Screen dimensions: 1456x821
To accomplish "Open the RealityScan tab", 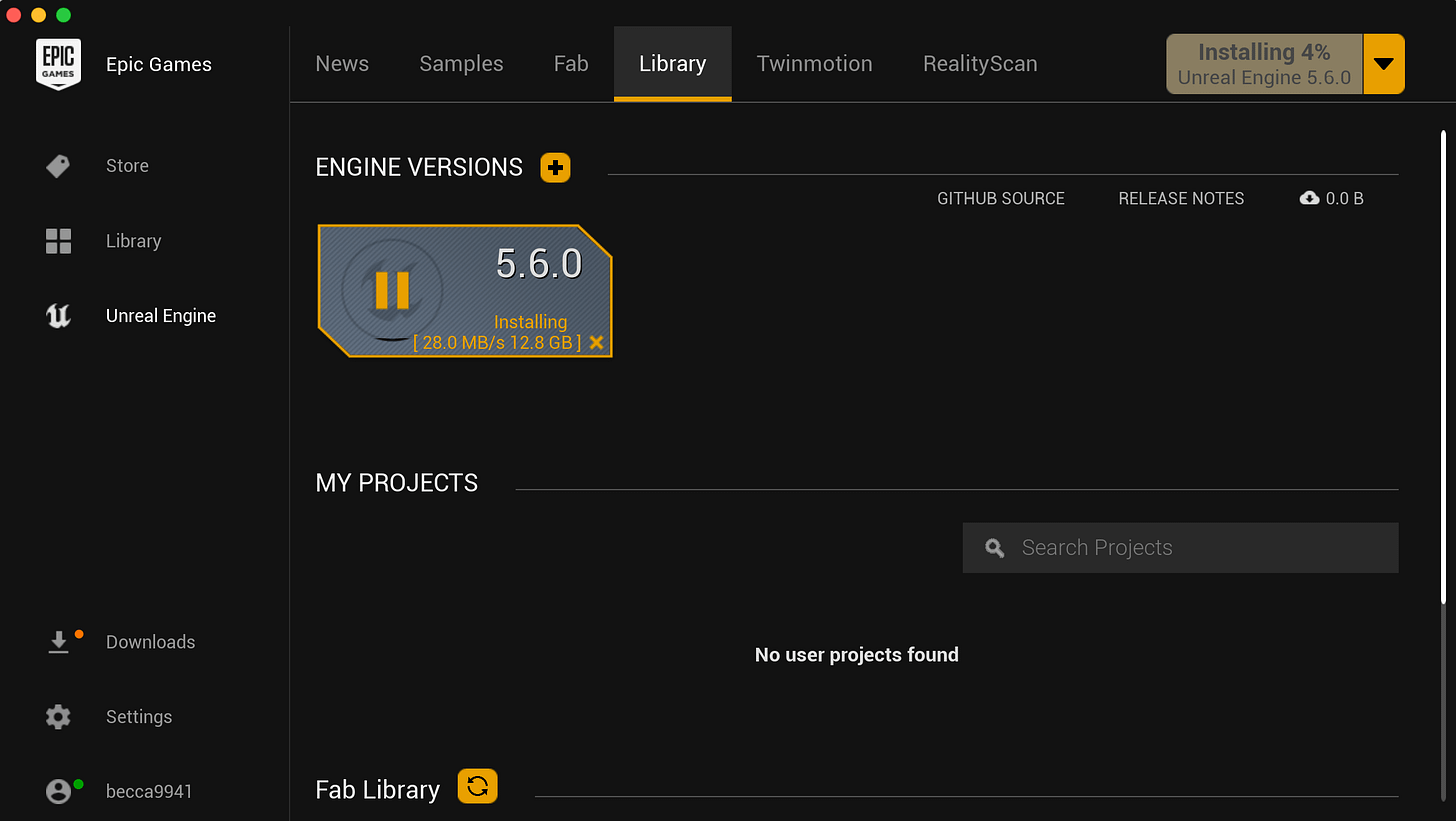I will 980,64.
